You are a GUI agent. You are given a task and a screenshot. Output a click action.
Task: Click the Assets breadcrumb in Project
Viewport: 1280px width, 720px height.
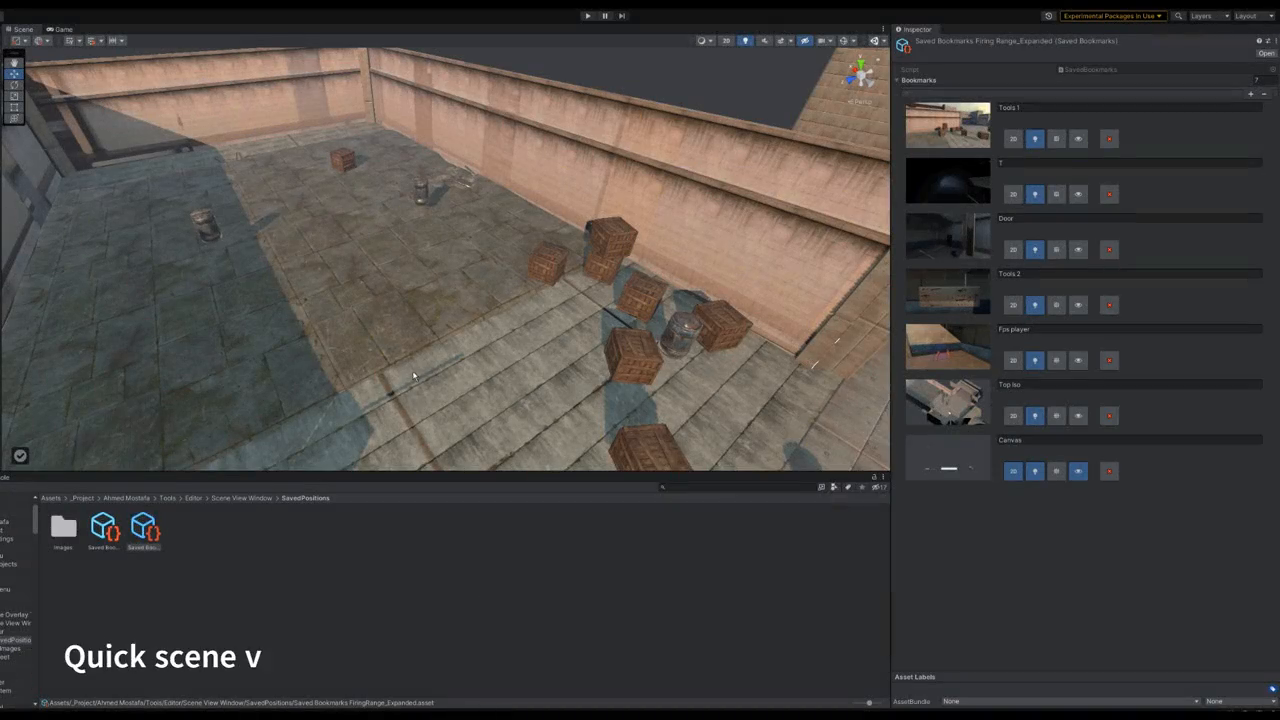(50, 498)
